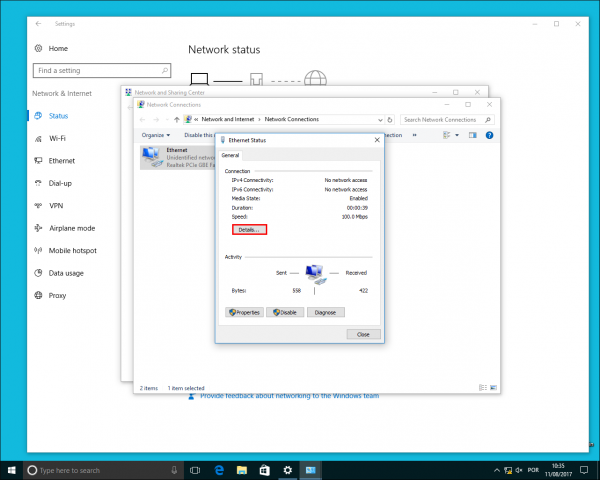Screen dimensions: 600x480
Task: Click the Find a setting search box
Action: (102, 70)
